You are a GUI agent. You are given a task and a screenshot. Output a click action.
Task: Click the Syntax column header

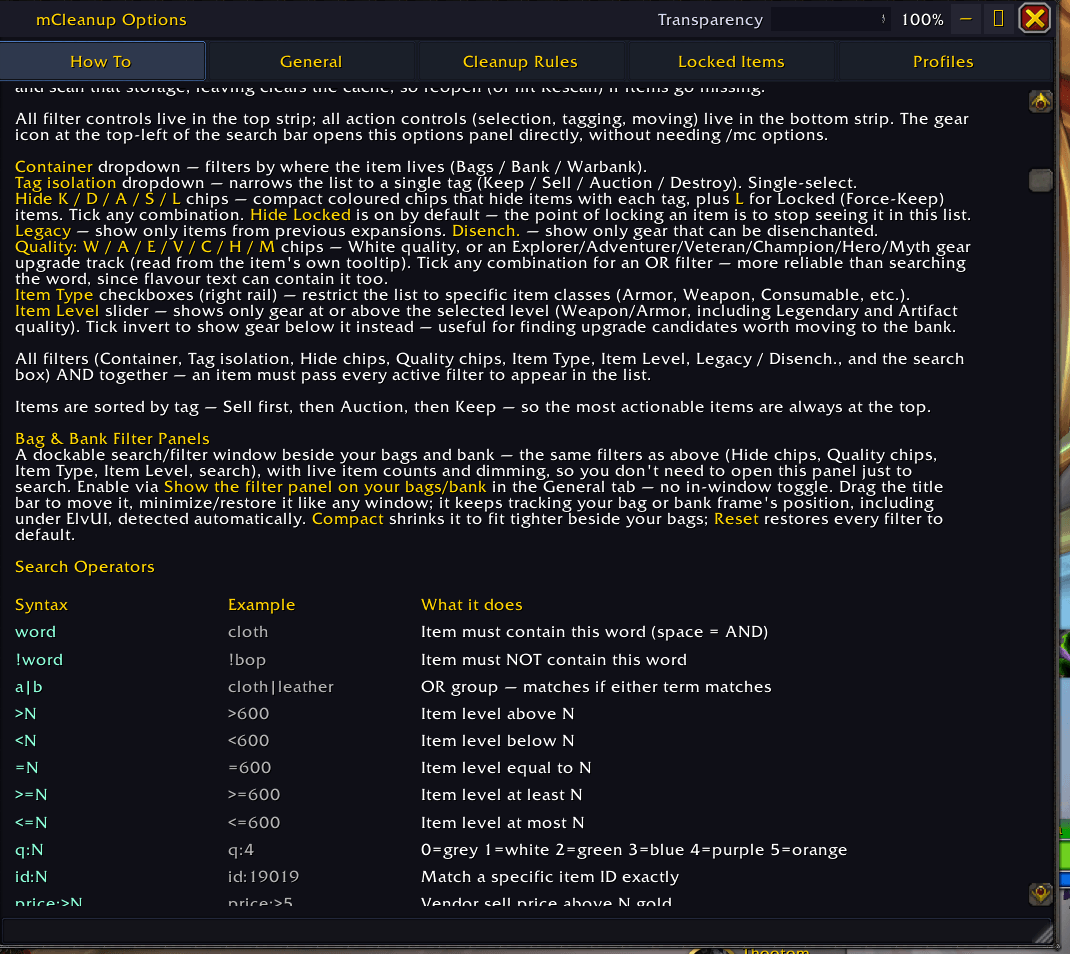coord(42,605)
